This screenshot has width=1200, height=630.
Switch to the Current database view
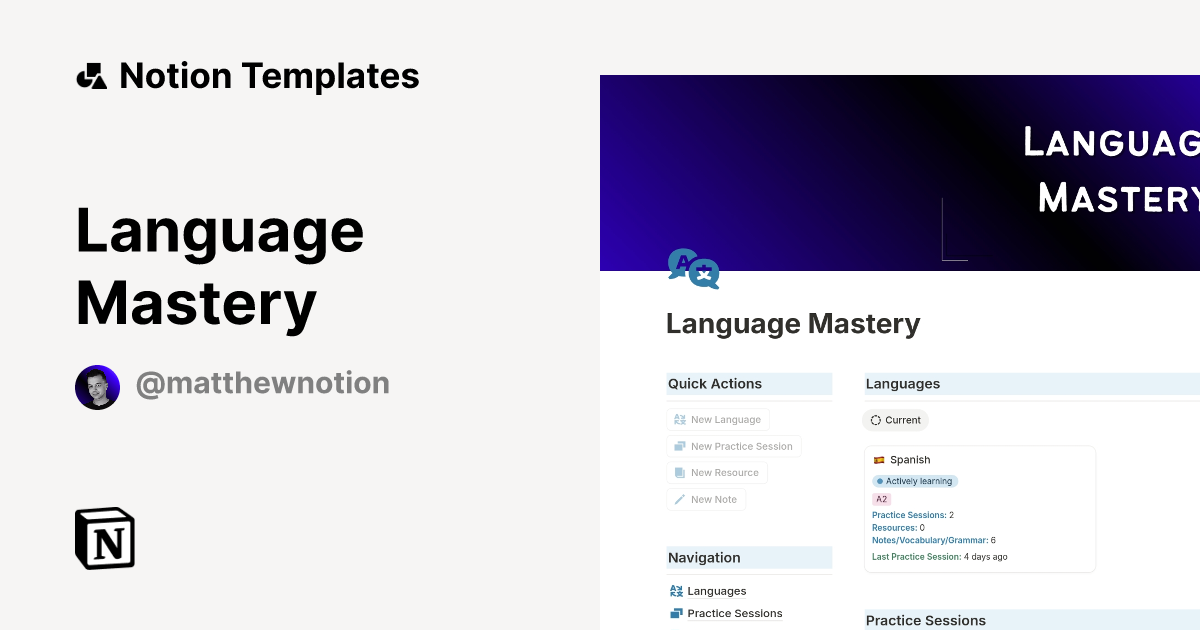[895, 420]
